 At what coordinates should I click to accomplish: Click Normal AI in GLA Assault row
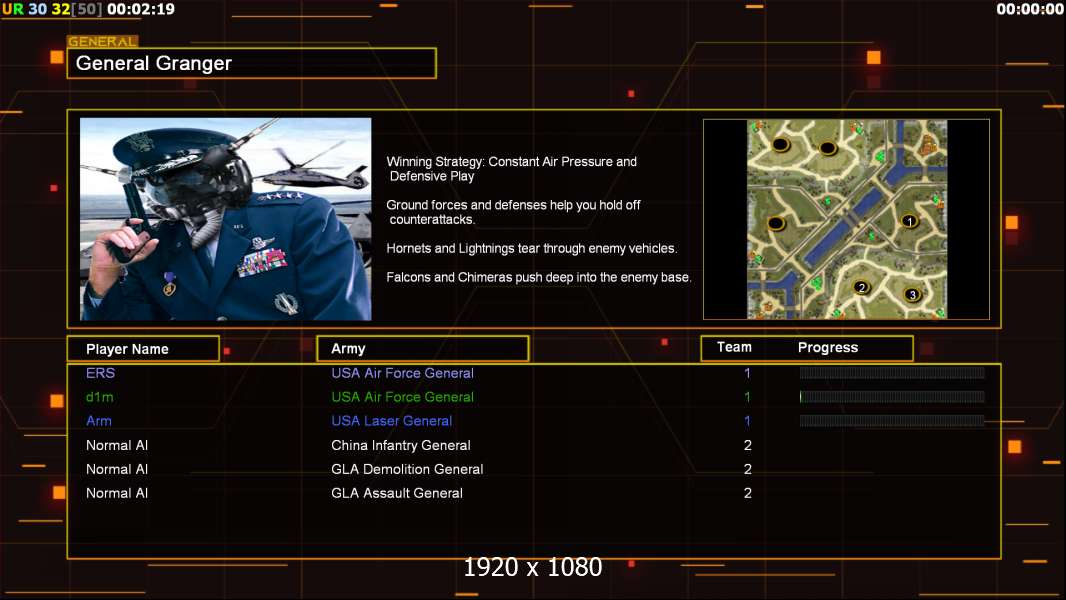117,493
